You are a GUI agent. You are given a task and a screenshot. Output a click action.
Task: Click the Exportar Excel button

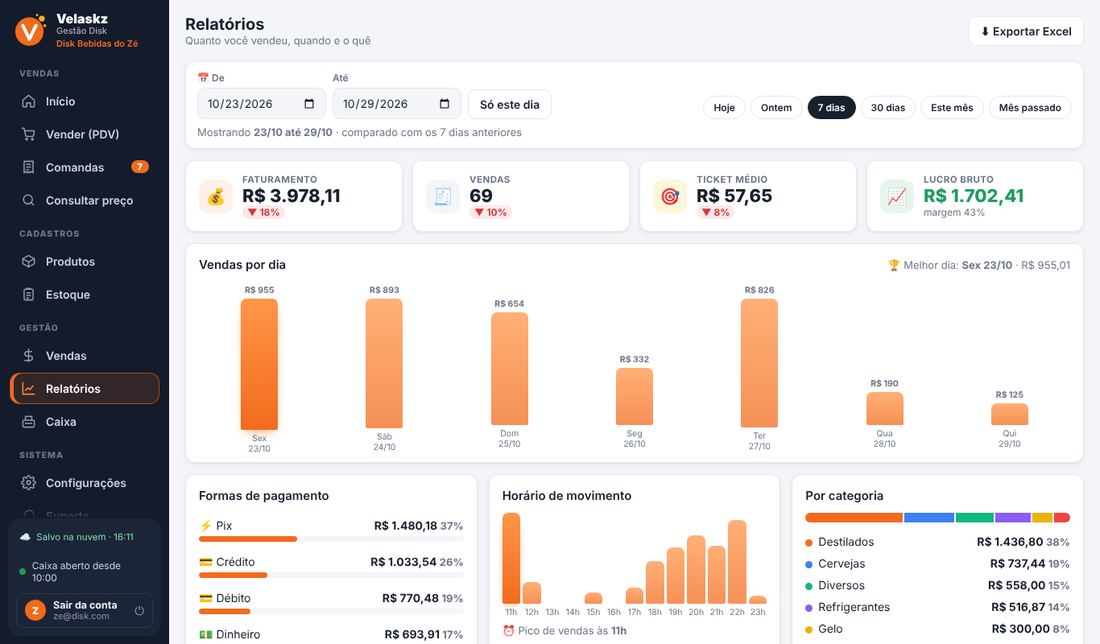[x=1026, y=32]
